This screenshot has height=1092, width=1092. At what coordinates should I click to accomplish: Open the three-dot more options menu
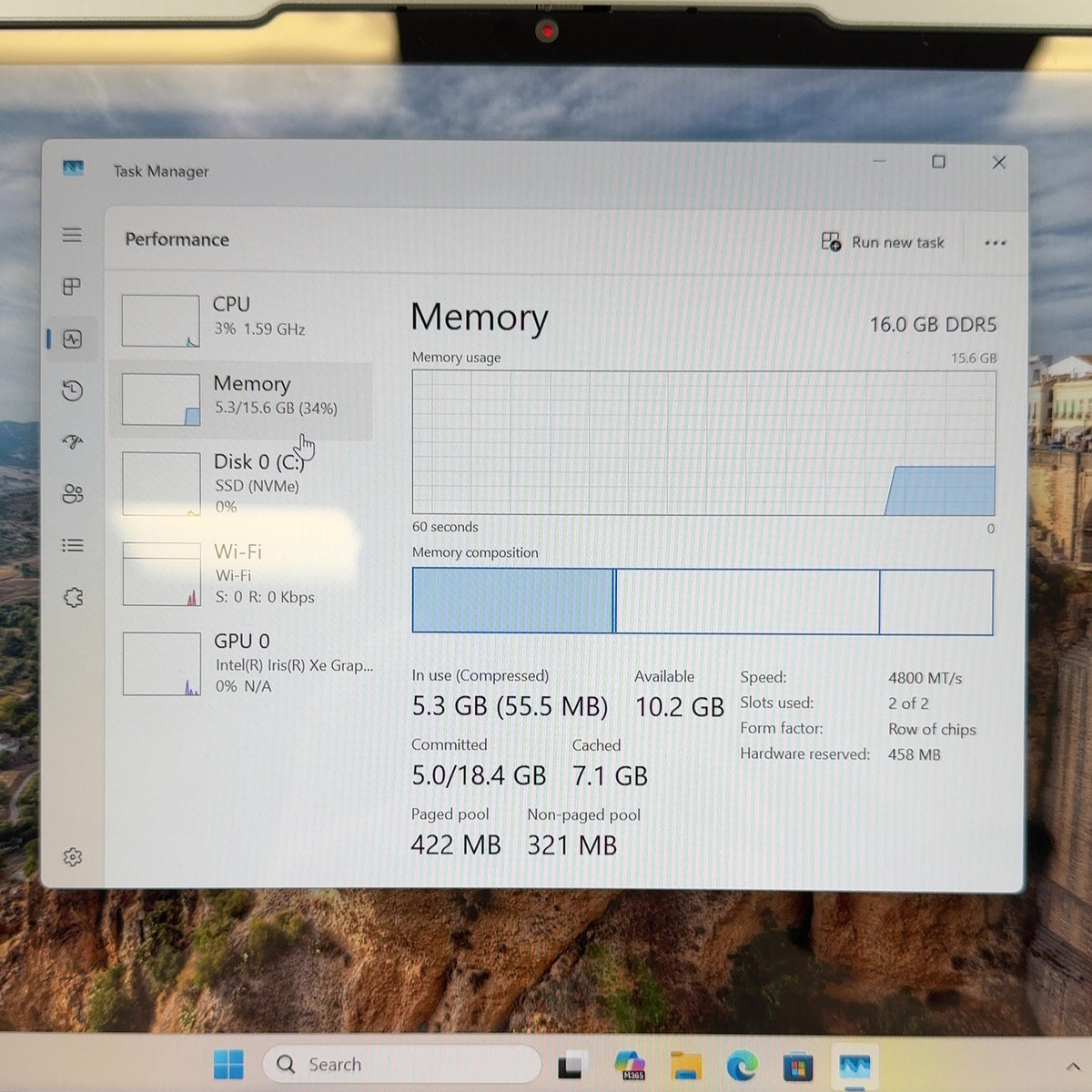996,243
